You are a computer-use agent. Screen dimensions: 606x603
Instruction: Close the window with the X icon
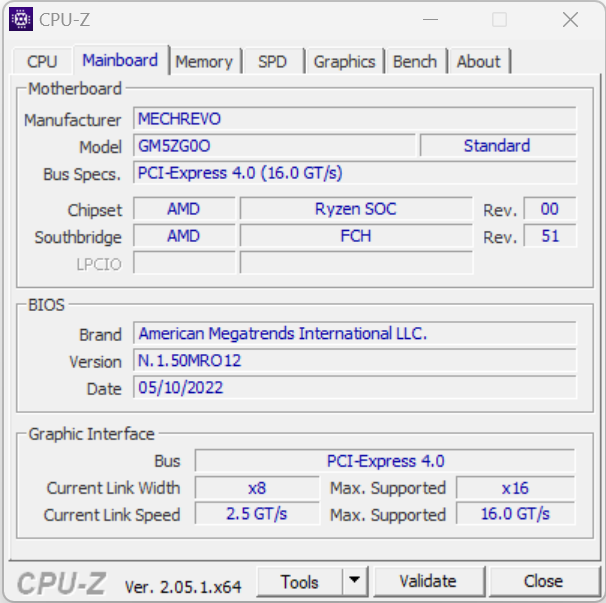coord(570,19)
